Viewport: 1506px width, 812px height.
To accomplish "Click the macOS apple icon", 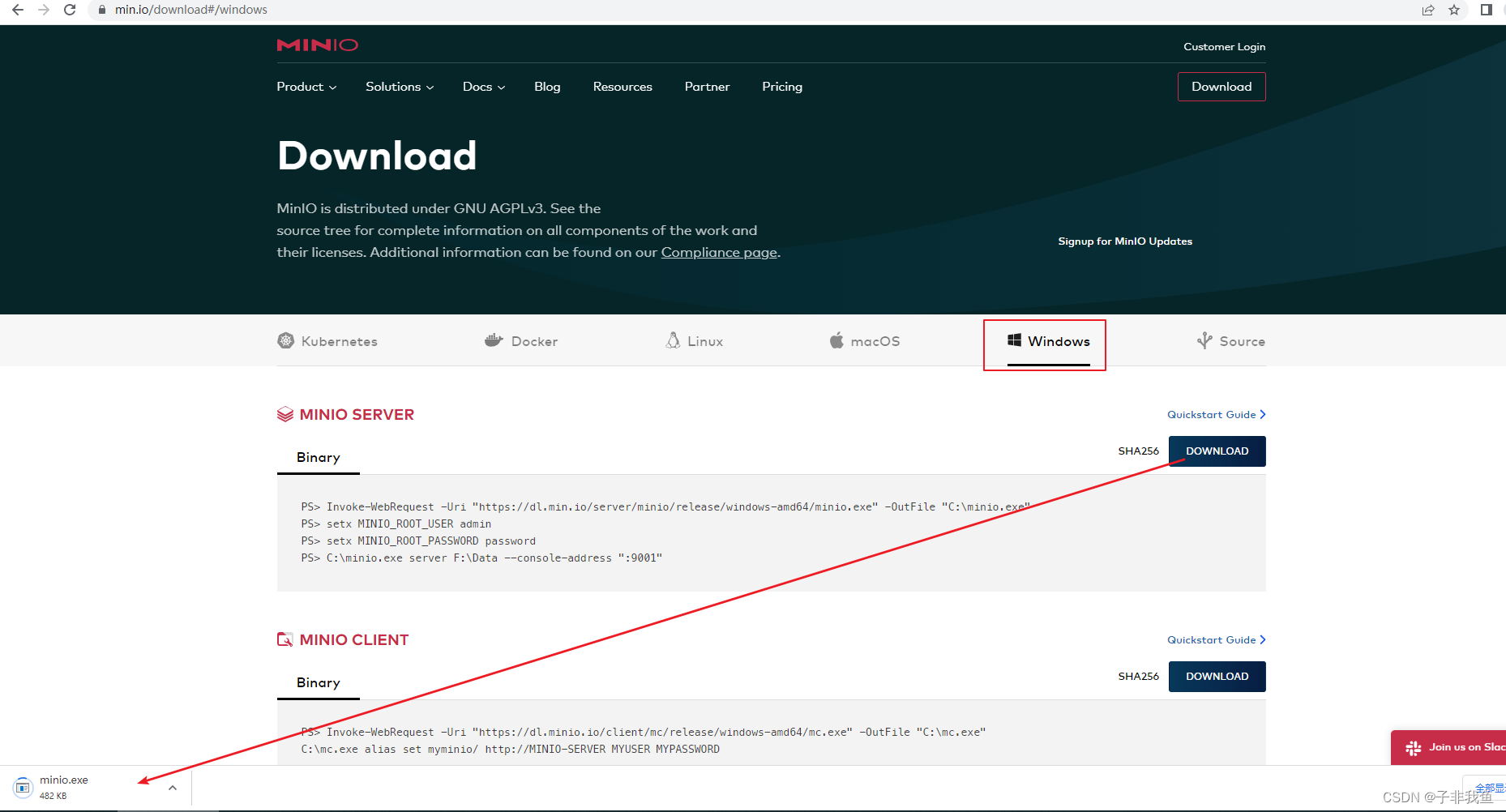I will (836, 340).
